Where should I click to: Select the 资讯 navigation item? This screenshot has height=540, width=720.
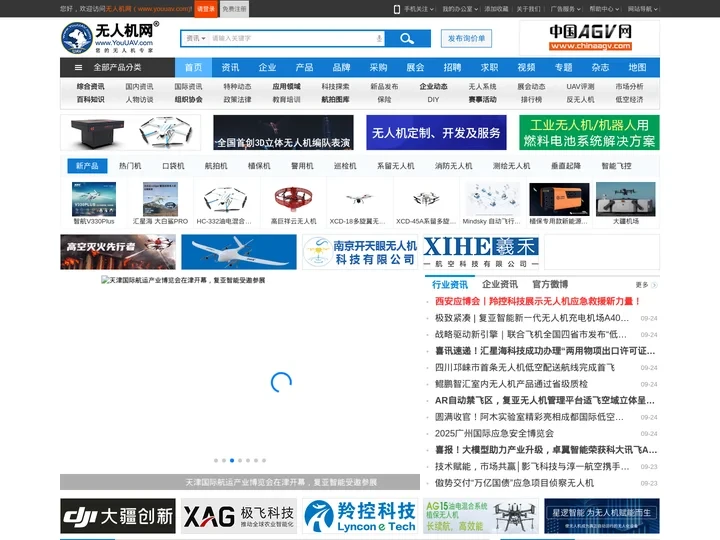click(x=230, y=68)
